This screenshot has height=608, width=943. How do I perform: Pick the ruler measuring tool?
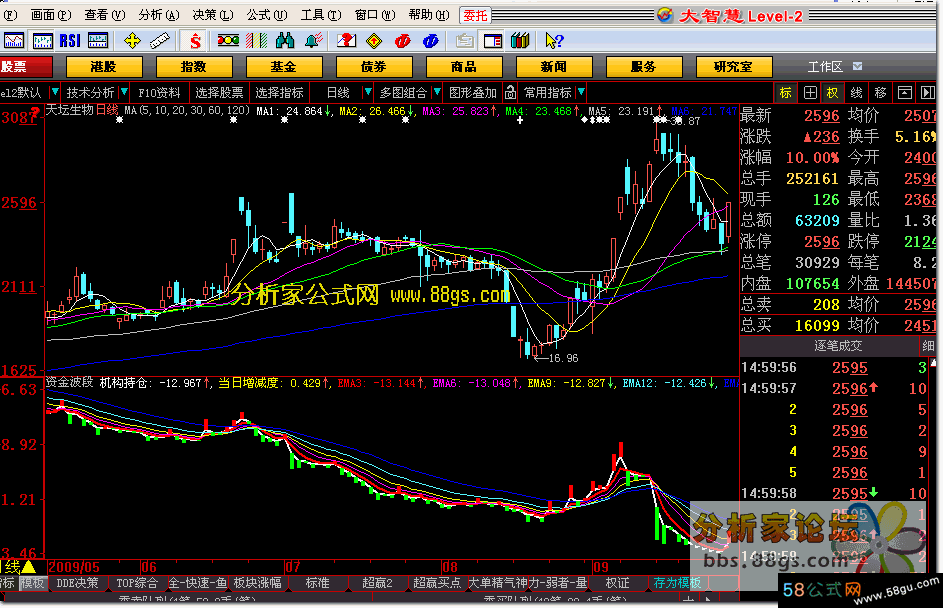[x=159, y=40]
